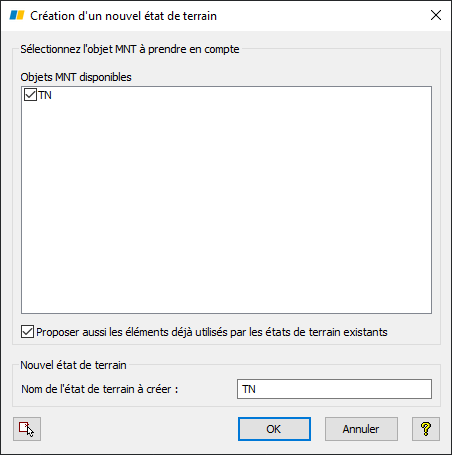This screenshot has width=452, height=455.
Task: Click the application logo in the title bar
Action: click(17, 15)
